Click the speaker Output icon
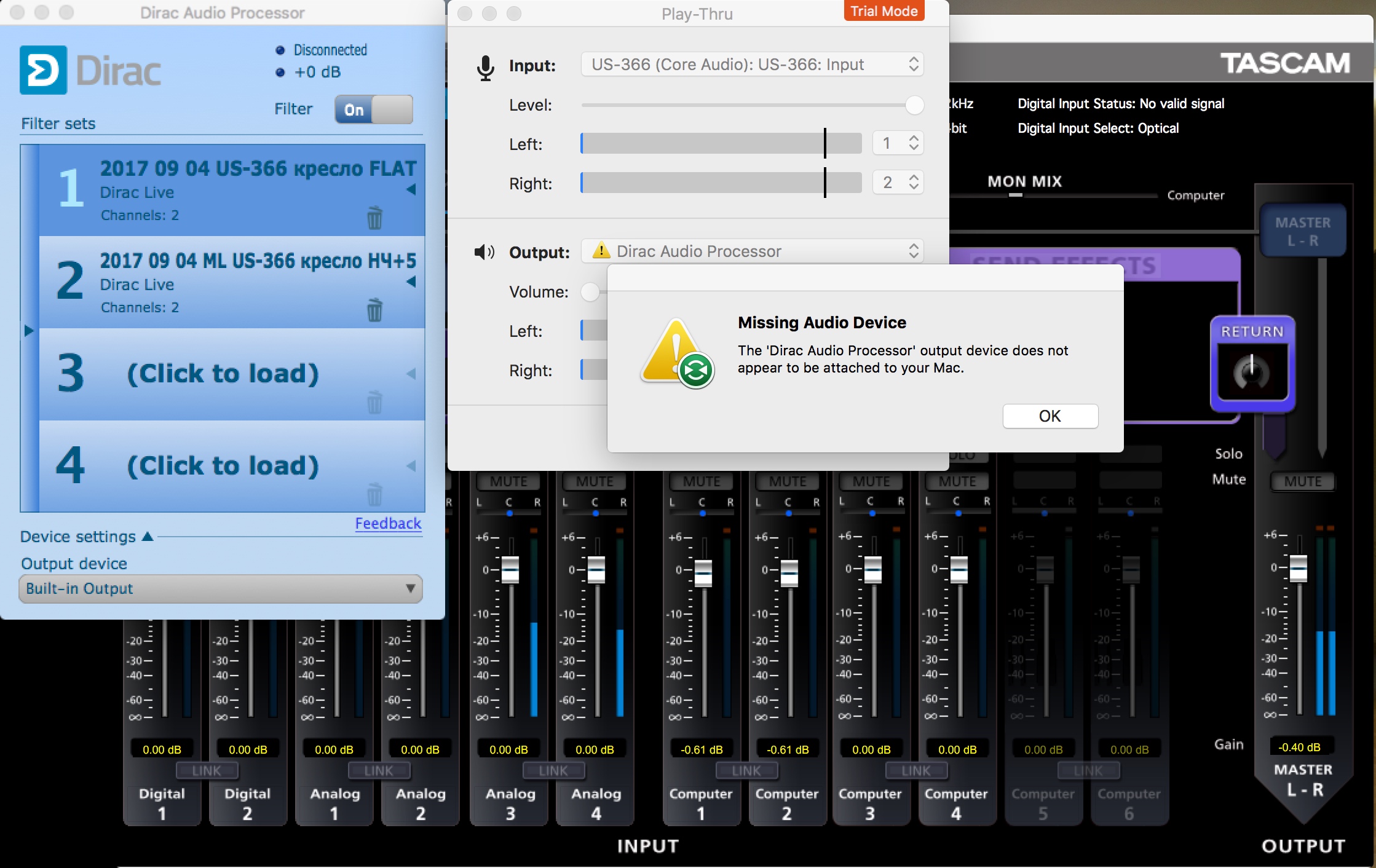This screenshot has height=868, width=1376. 484,252
